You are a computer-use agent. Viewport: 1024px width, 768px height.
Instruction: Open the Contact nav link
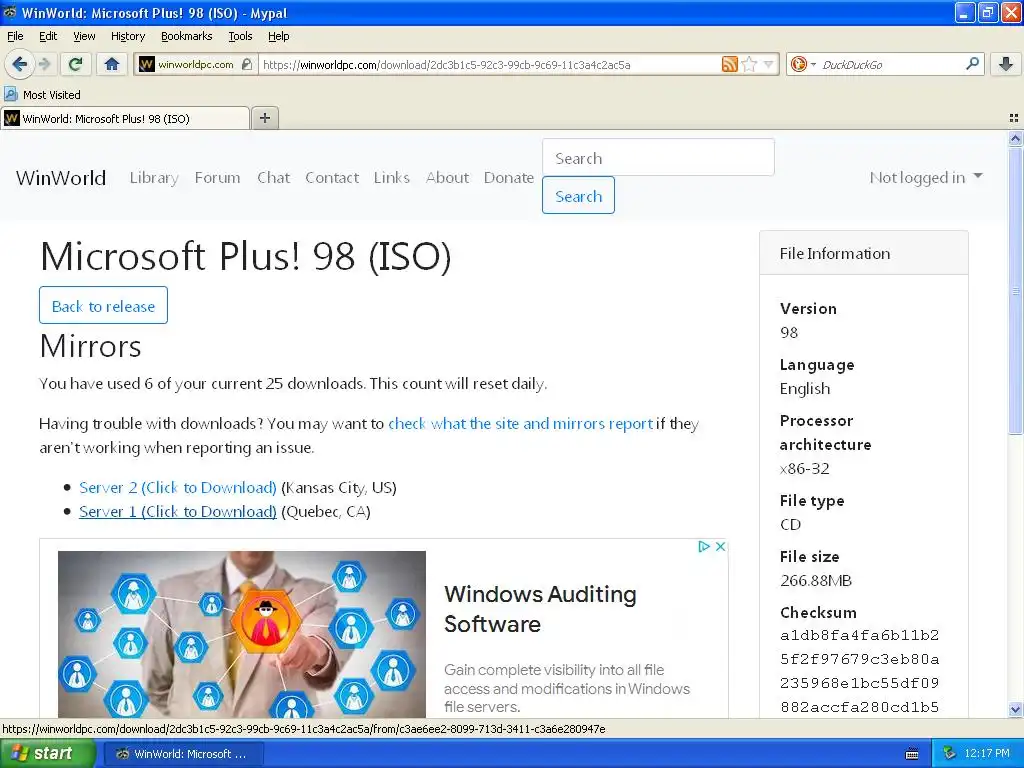[x=332, y=178]
